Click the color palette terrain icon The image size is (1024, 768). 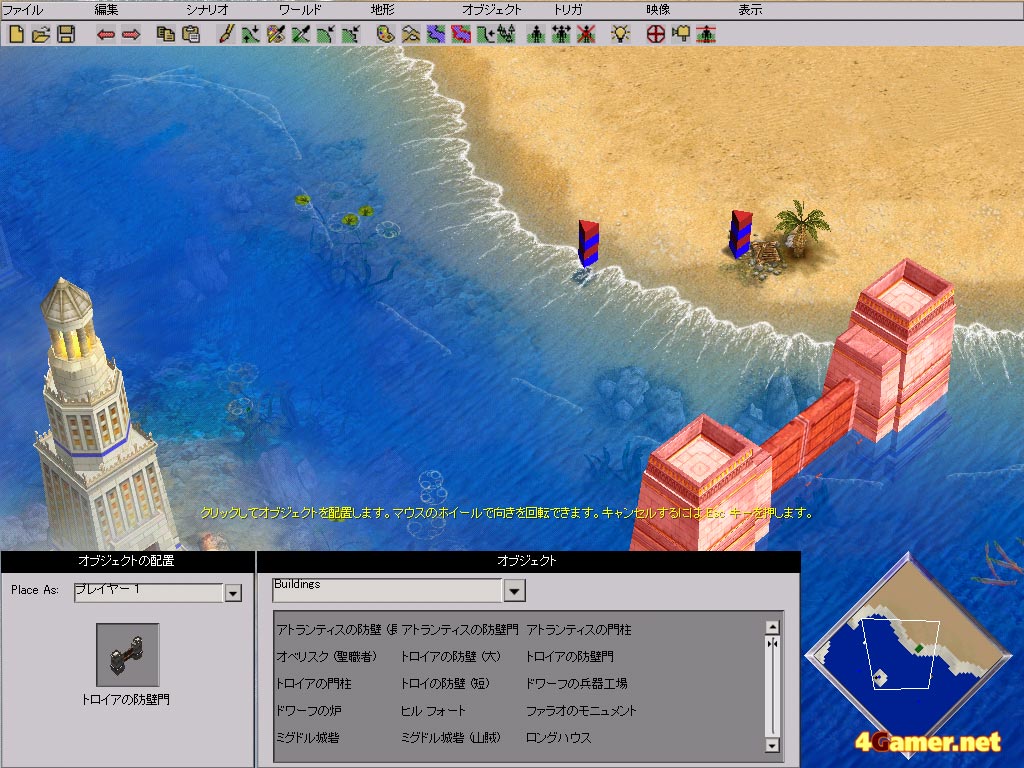(385, 34)
